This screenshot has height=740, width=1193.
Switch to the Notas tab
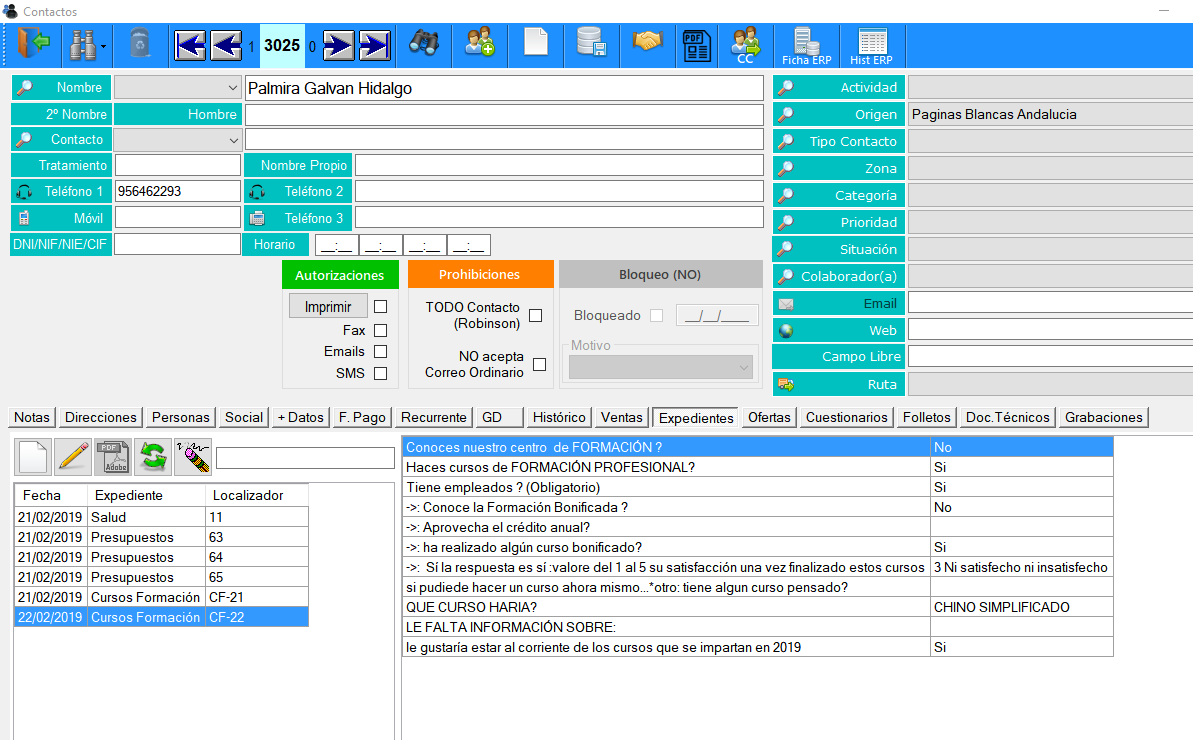tap(32, 418)
